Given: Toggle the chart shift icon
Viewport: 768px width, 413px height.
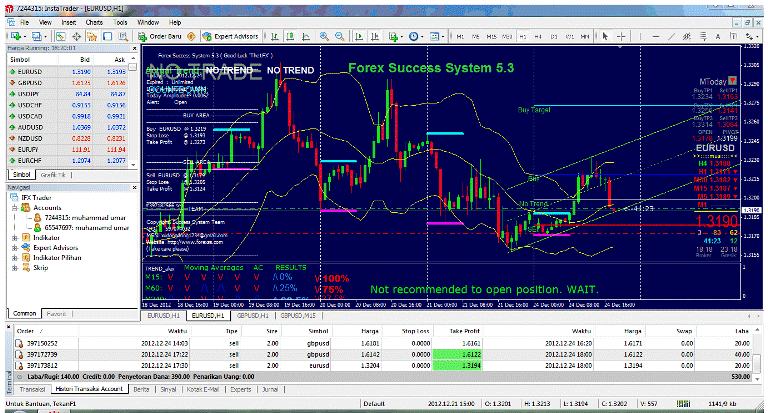Looking at the screenshot, I should [x=375, y=36].
